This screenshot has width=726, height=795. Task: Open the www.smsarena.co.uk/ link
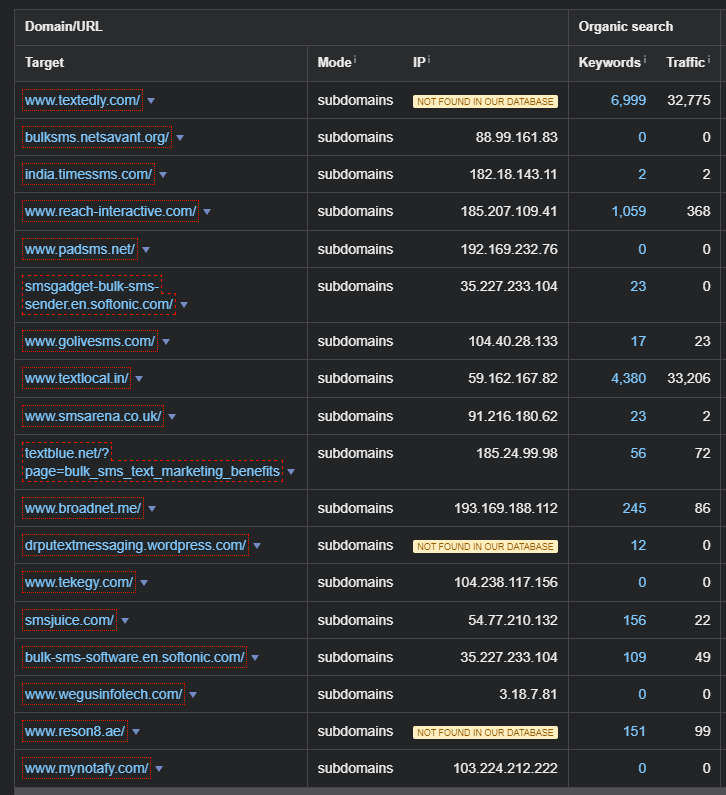[93, 416]
